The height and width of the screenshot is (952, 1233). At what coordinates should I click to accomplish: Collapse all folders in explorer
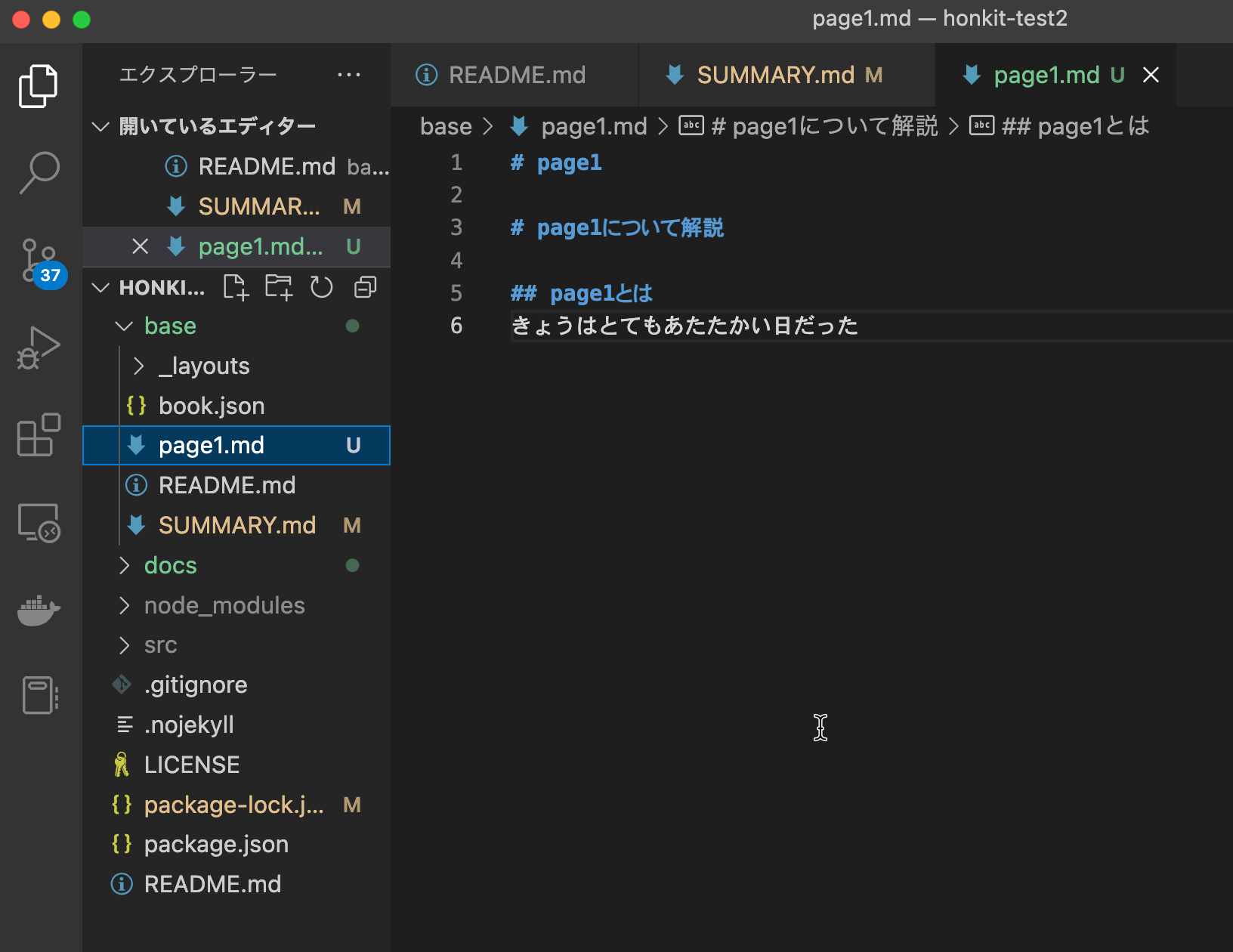pos(366,287)
